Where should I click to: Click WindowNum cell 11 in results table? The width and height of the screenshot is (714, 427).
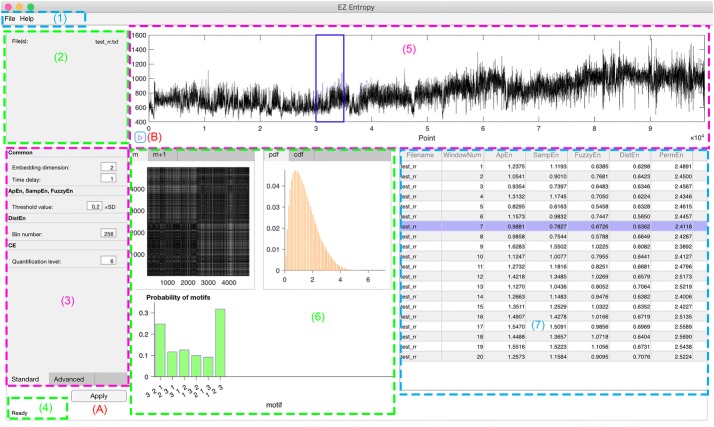pos(462,266)
